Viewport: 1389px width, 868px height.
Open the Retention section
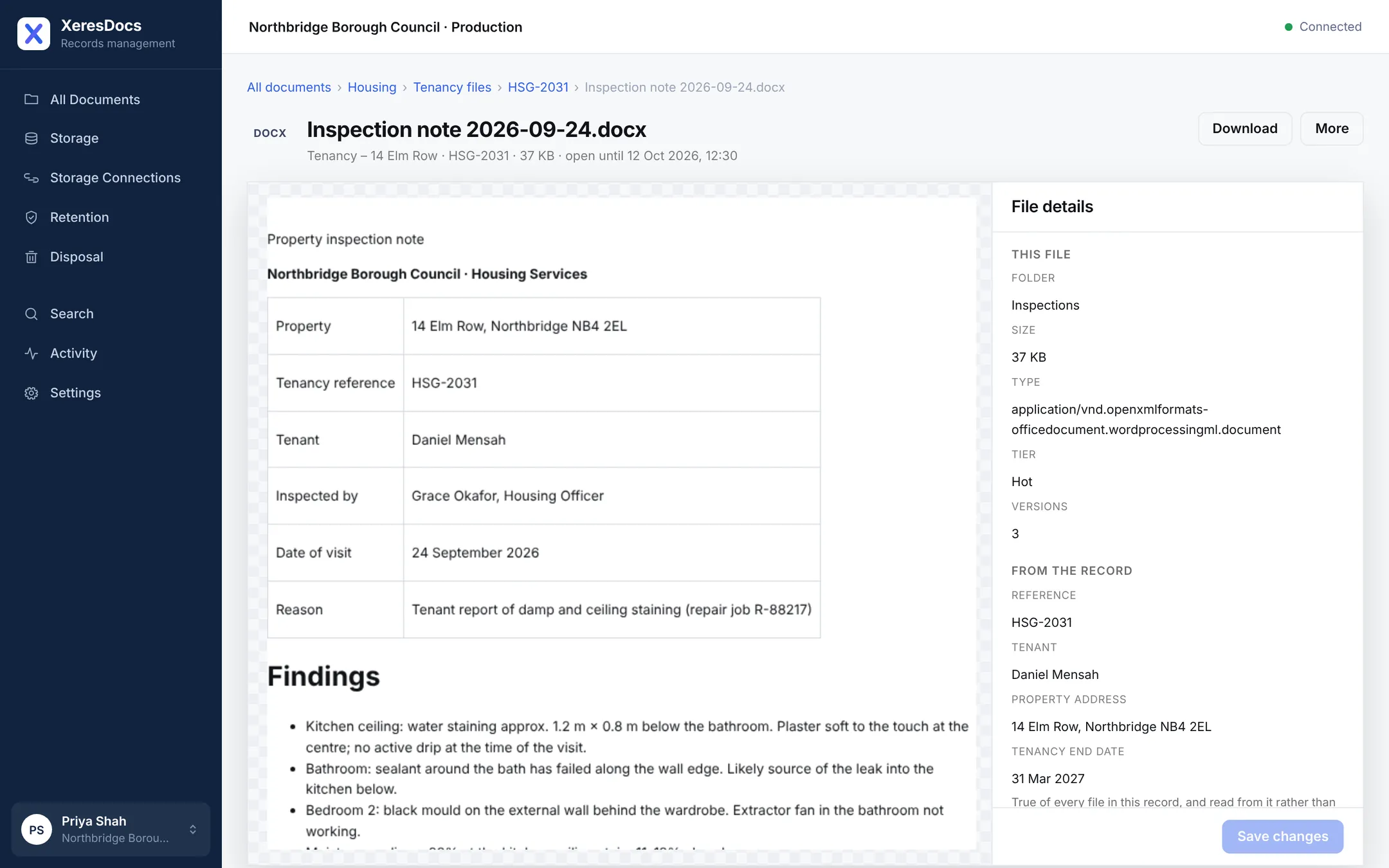click(x=111, y=217)
